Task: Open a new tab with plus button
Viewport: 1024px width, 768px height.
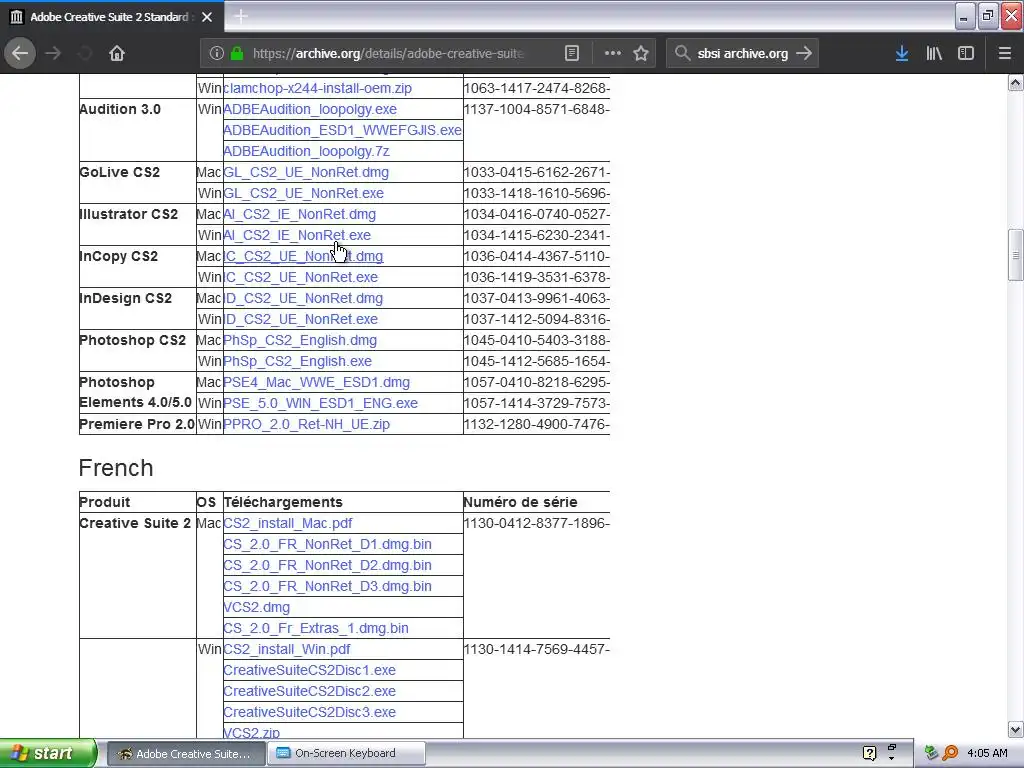Action: pyautogui.click(x=240, y=16)
